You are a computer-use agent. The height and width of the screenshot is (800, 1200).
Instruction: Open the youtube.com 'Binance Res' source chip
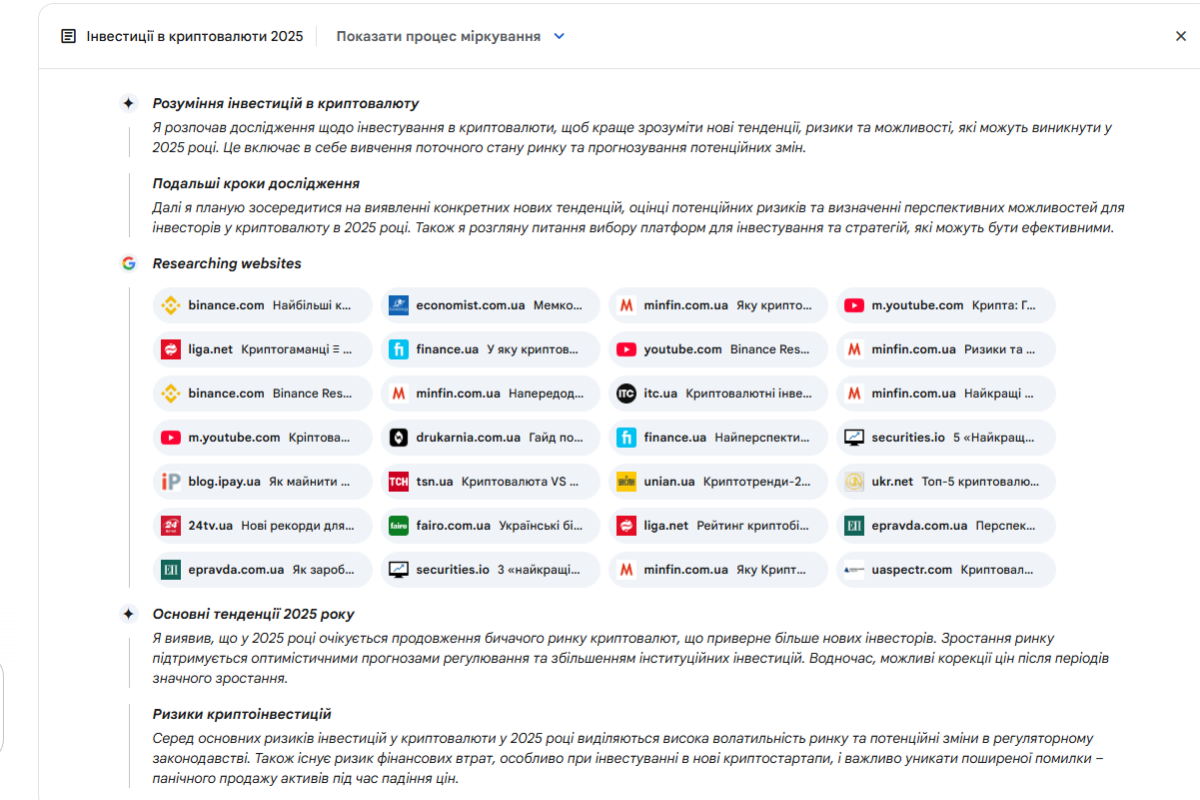(718, 350)
